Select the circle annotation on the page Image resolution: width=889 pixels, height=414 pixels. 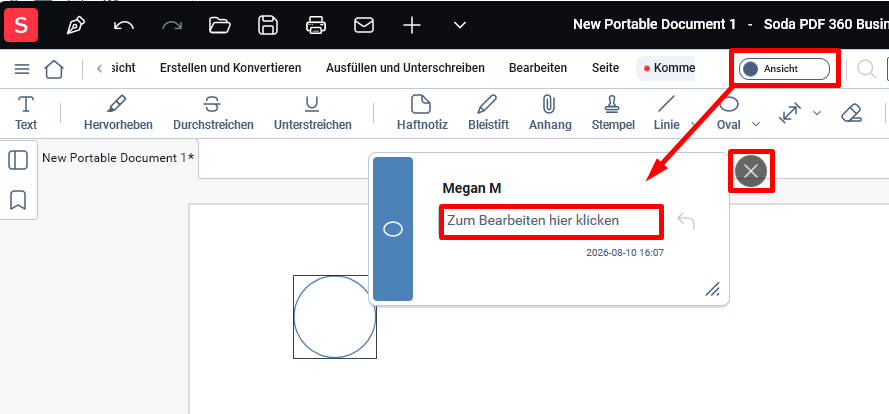(x=335, y=316)
